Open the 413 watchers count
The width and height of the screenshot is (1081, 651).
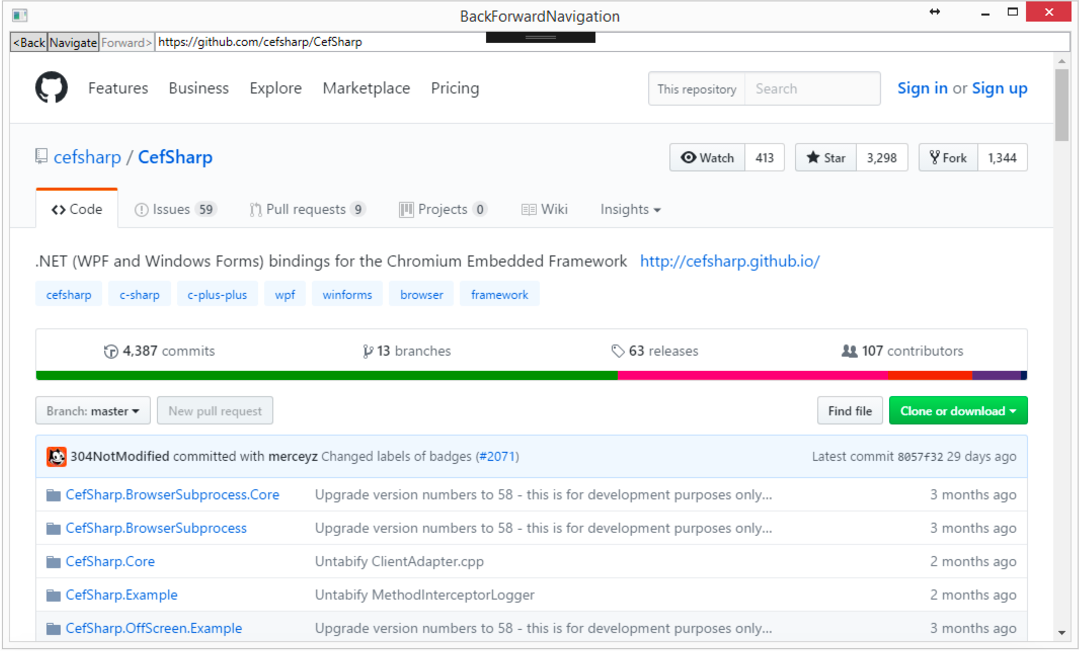pos(765,158)
